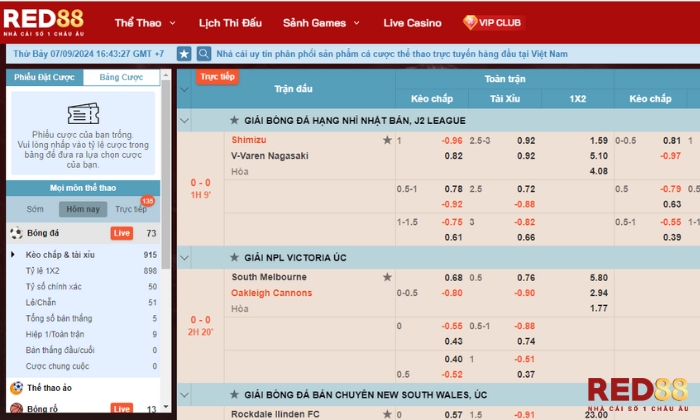The height and width of the screenshot is (420, 700).
Task: Pick draw odds 1.77 for South Melbourne match
Action: pos(599,308)
